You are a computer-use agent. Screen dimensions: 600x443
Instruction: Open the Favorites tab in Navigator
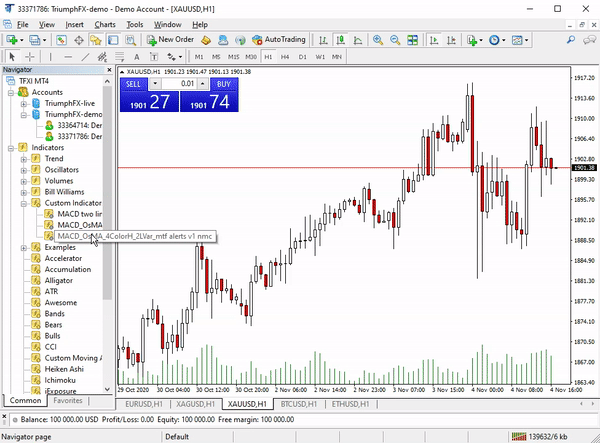coord(68,401)
